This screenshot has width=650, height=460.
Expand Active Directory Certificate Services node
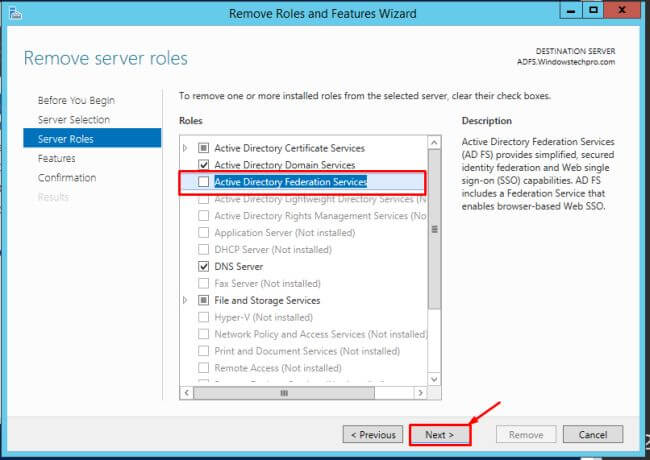185,148
